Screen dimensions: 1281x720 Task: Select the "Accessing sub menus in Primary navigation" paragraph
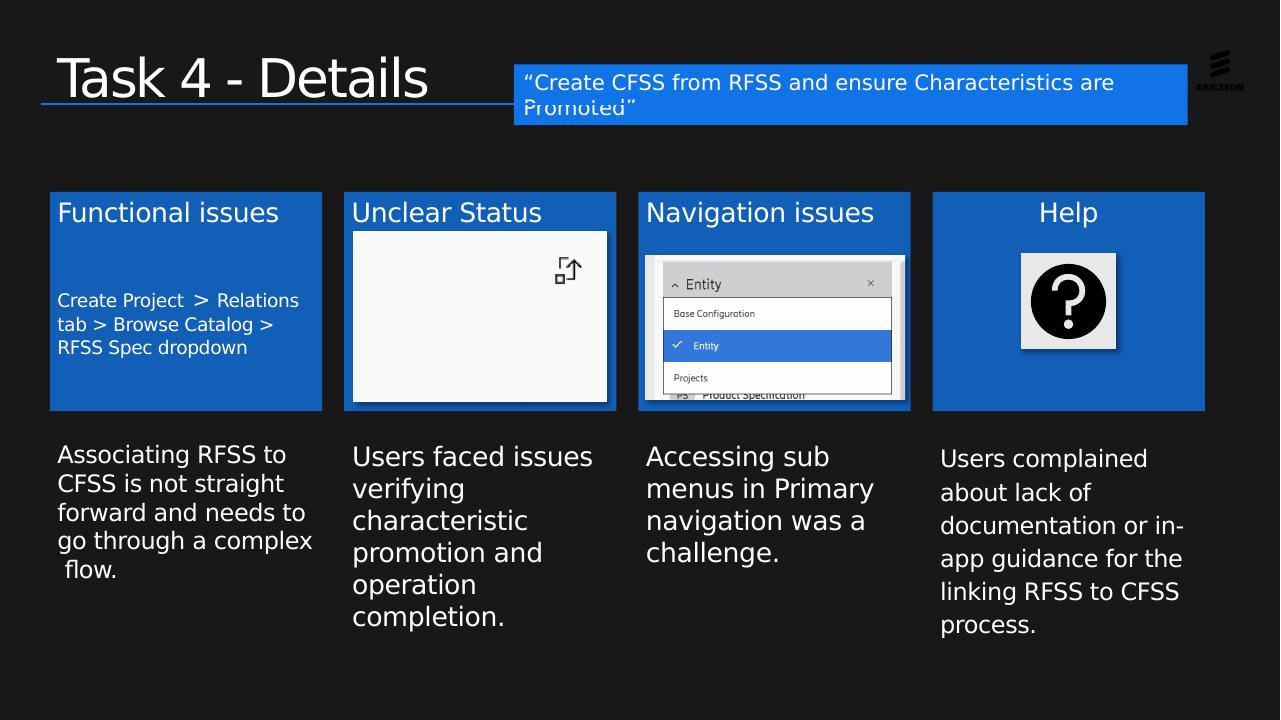click(760, 505)
